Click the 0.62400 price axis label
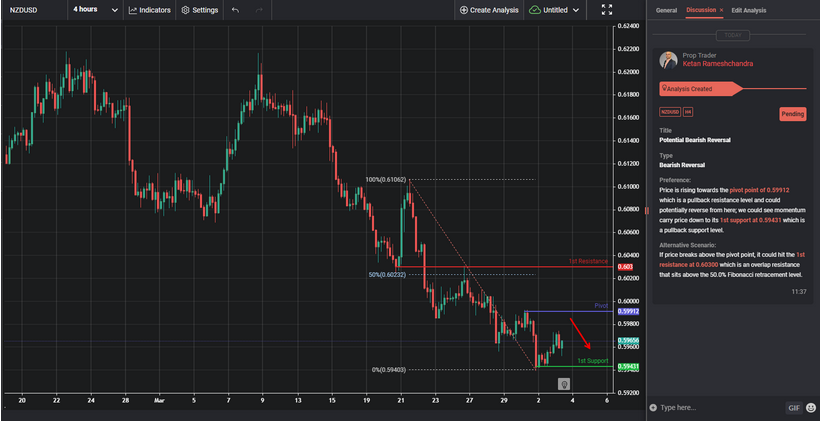Image resolution: width=821 pixels, height=421 pixels. pos(628,26)
